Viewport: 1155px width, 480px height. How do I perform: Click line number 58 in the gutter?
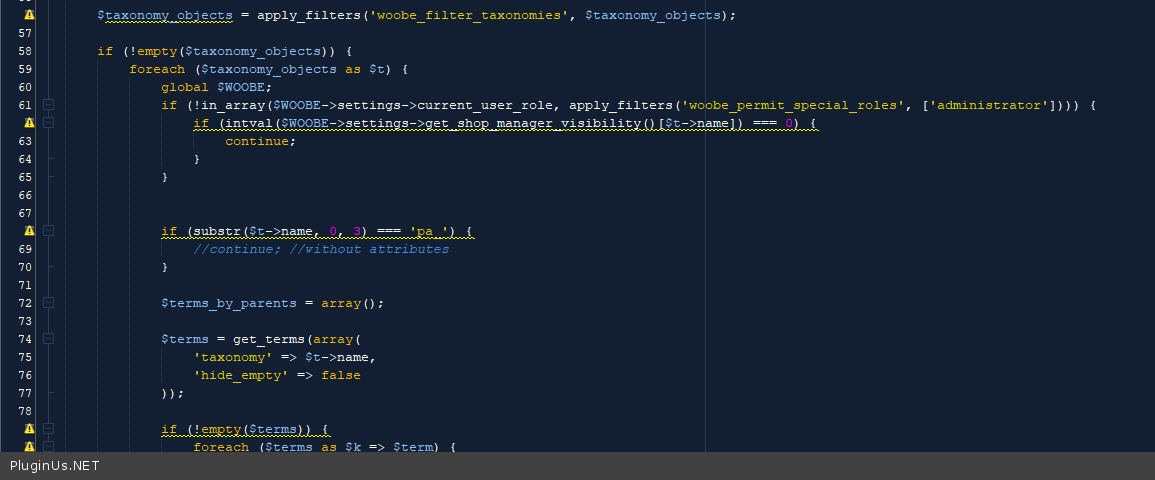coord(26,51)
